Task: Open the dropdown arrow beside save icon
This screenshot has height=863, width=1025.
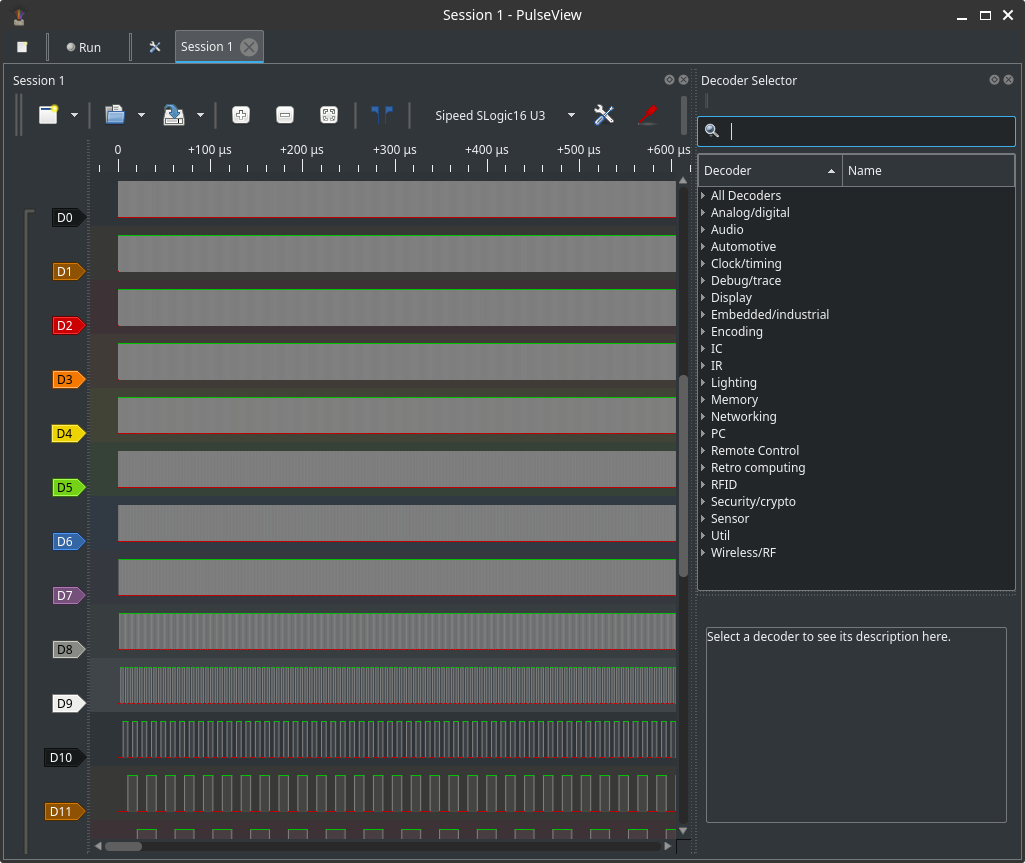Action: [x=200, y=115]
